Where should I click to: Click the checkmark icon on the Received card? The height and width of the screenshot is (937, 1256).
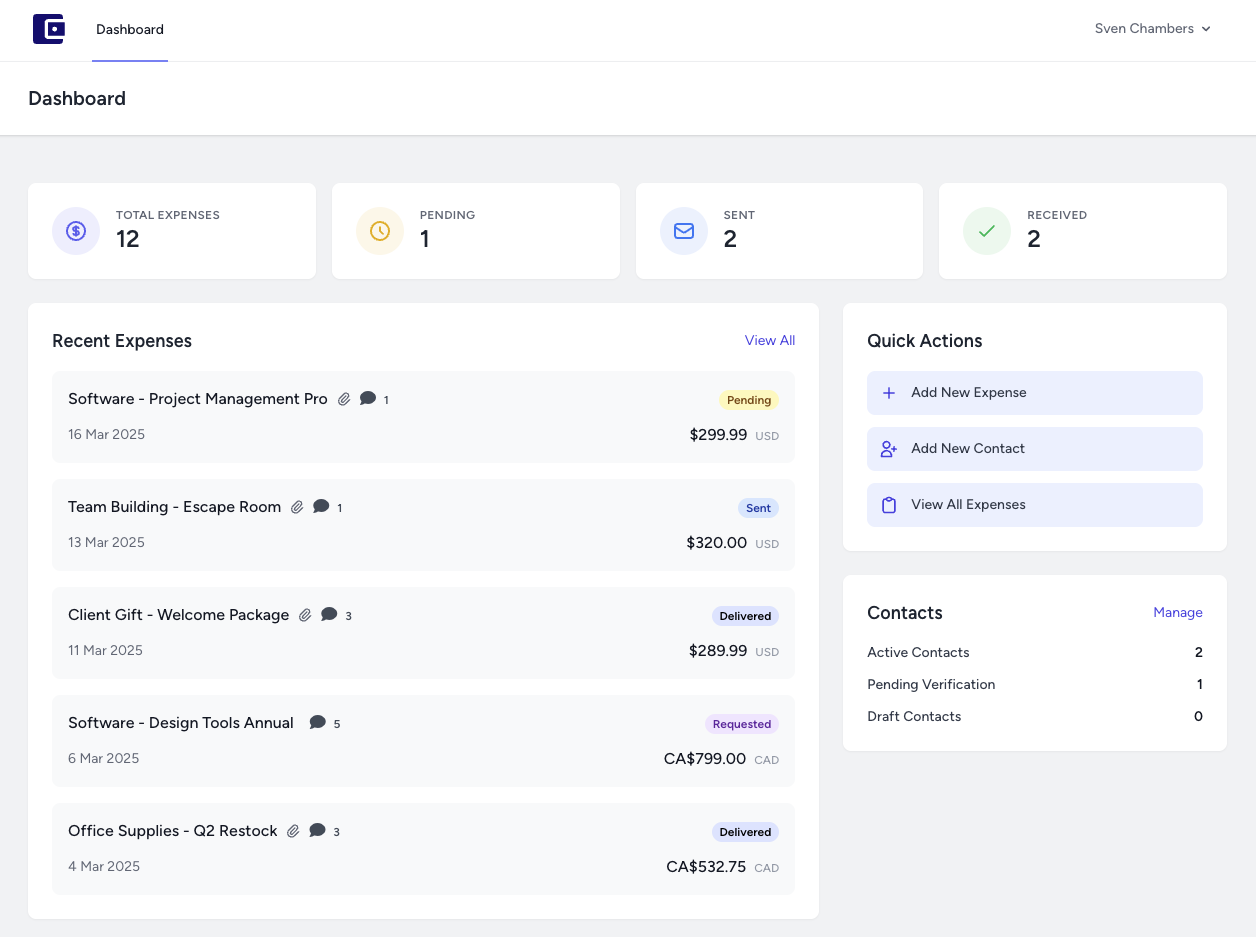(x=987, y=231)
